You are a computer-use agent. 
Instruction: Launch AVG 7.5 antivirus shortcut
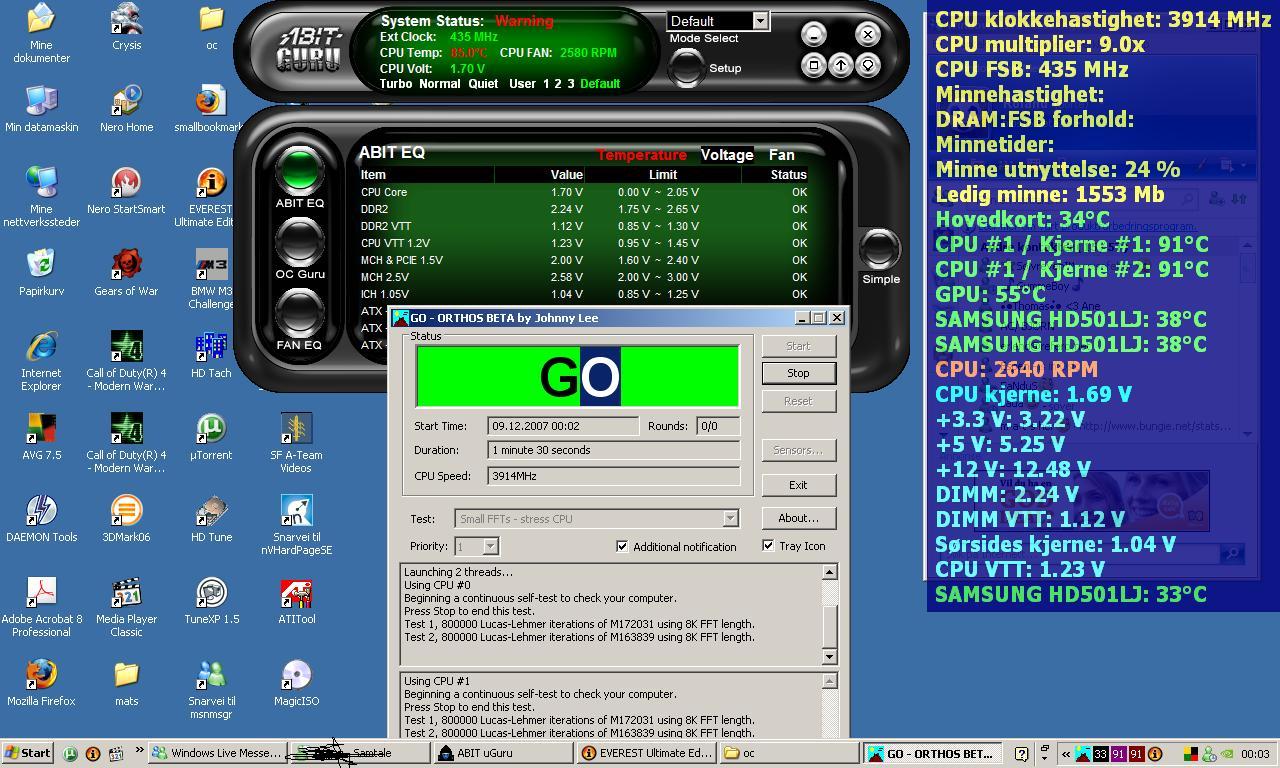click(41, 437)
